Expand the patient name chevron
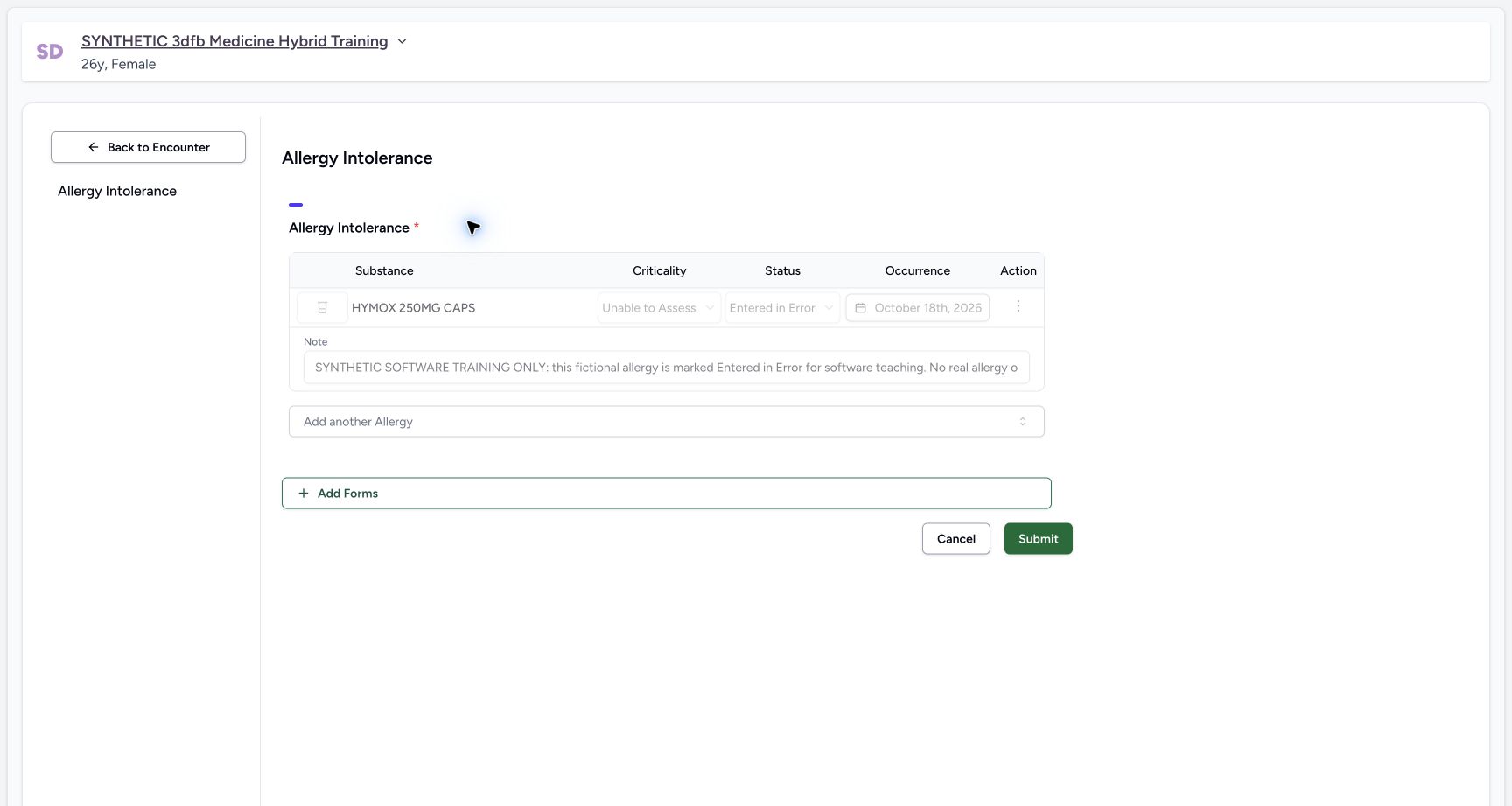 click(x=402, y=41)
